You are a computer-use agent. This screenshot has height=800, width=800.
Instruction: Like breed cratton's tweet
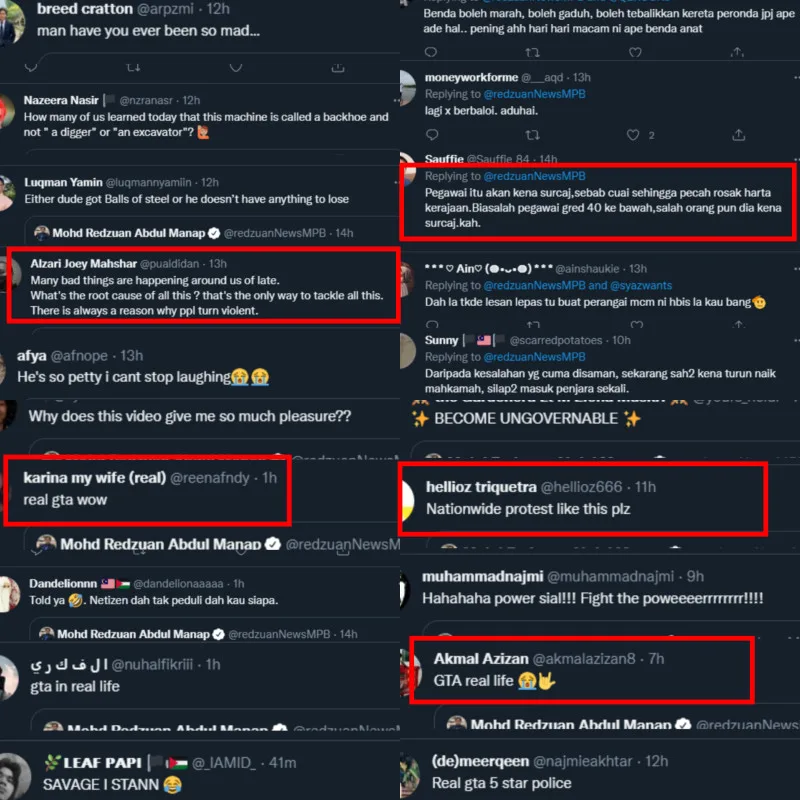point(235,67)
